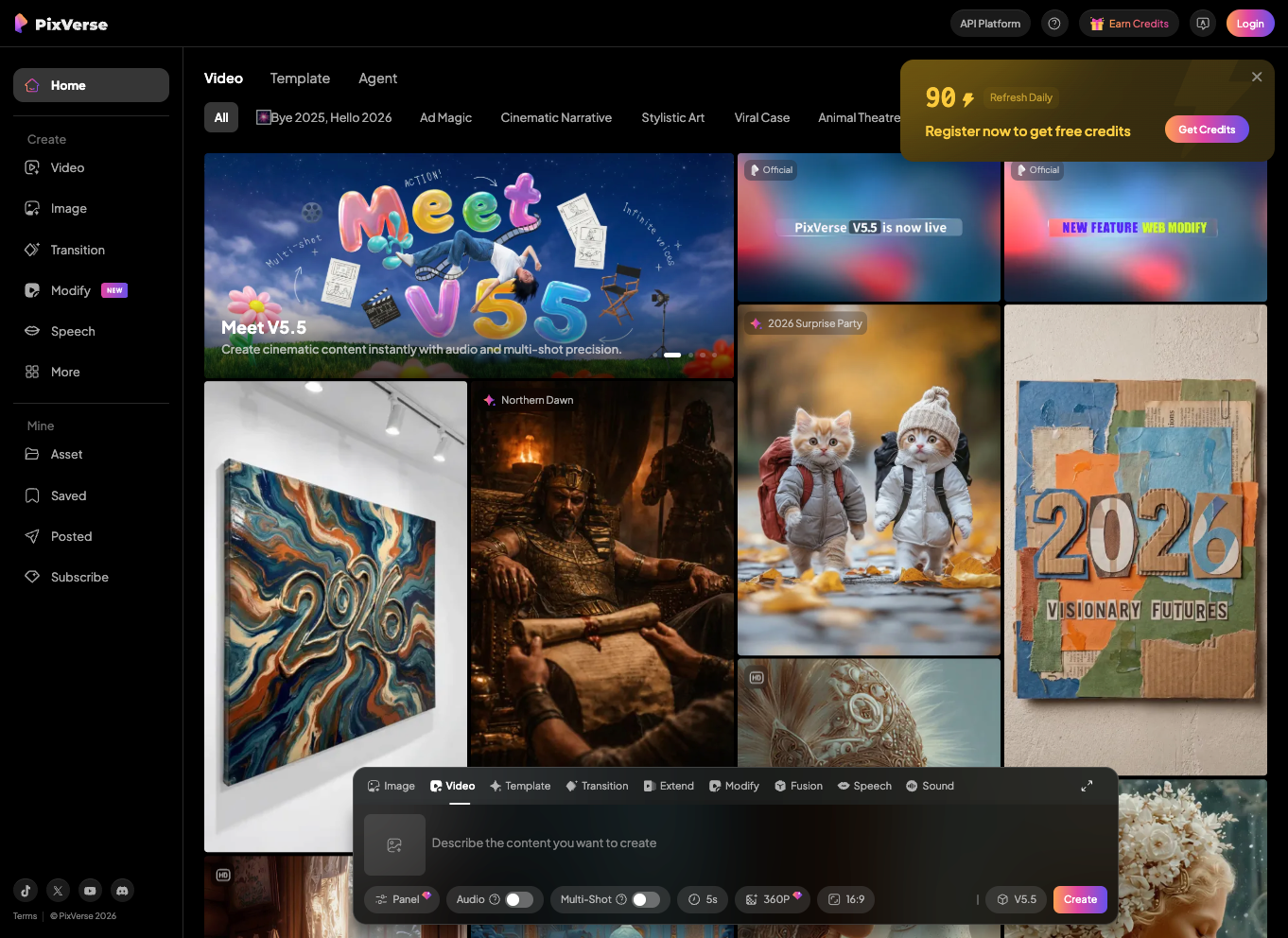Open the X social media icon
Viewport: 1288px width, 938px height.
point(58,890)
